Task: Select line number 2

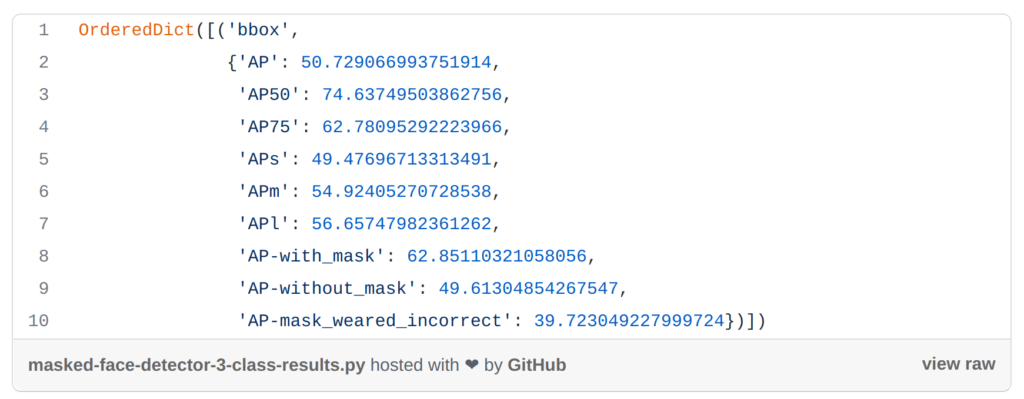Action: tap(43, 63)
